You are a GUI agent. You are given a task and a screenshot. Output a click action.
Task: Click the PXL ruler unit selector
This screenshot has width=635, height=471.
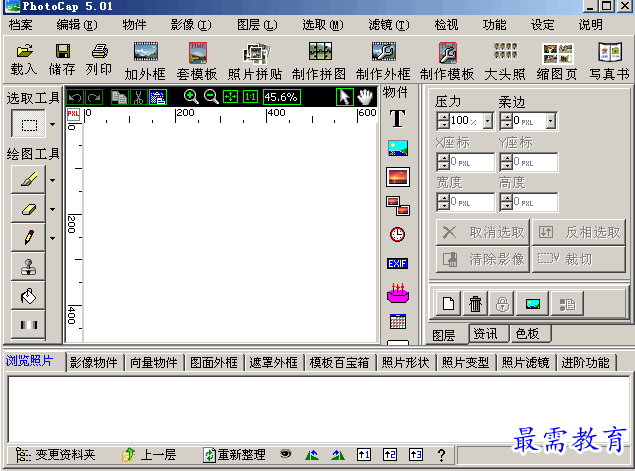pyautogui.click(x=73, y=114)
